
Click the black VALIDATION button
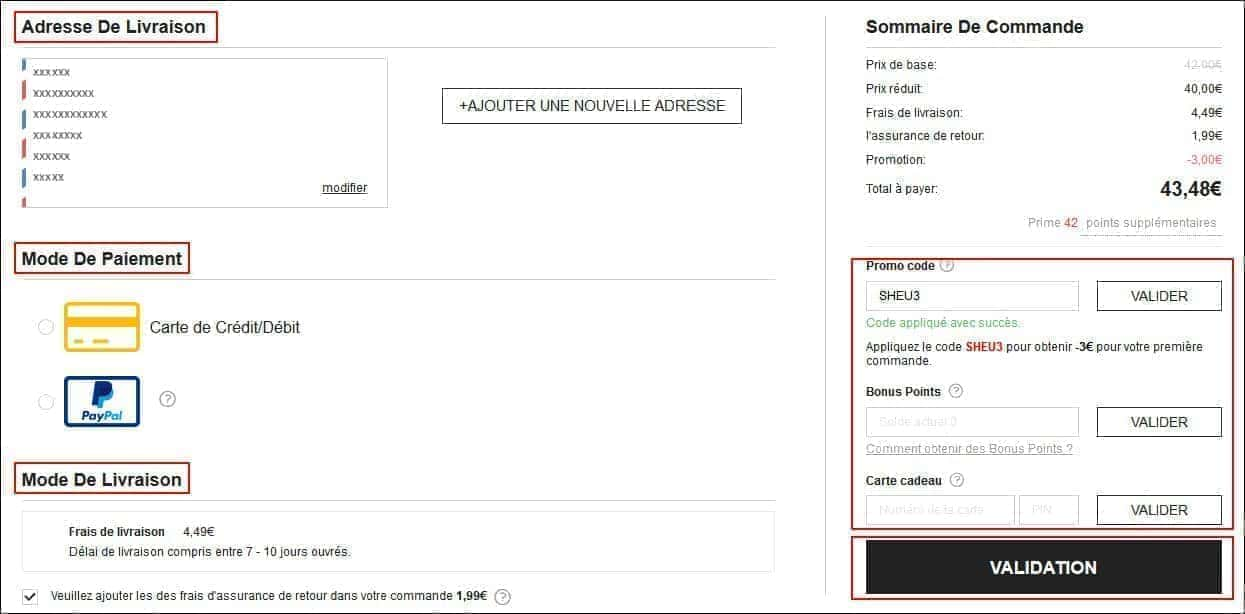tap(1043, 568)
